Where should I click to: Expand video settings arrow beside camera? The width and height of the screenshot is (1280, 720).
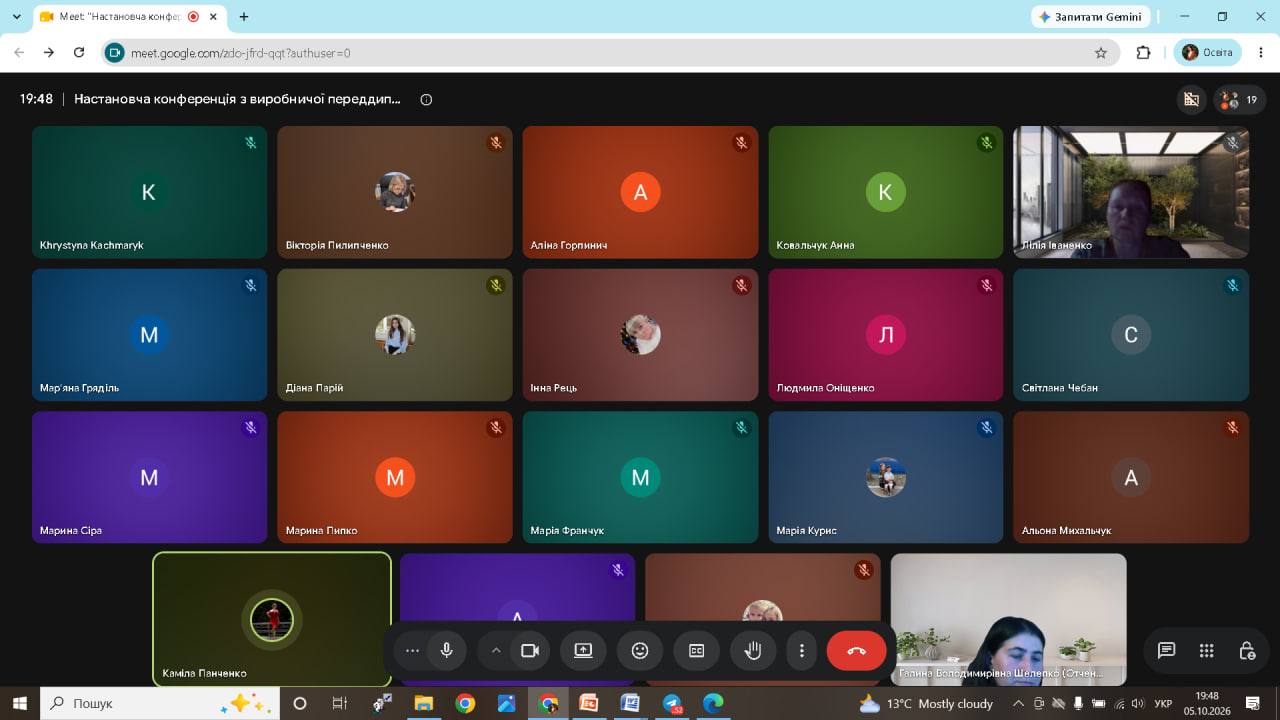(496, 651)
